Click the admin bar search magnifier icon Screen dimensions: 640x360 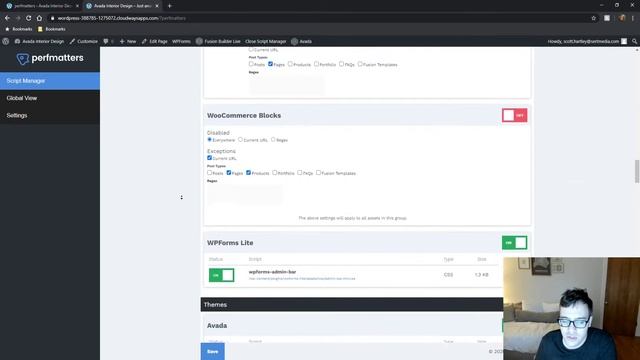(634, 41)
